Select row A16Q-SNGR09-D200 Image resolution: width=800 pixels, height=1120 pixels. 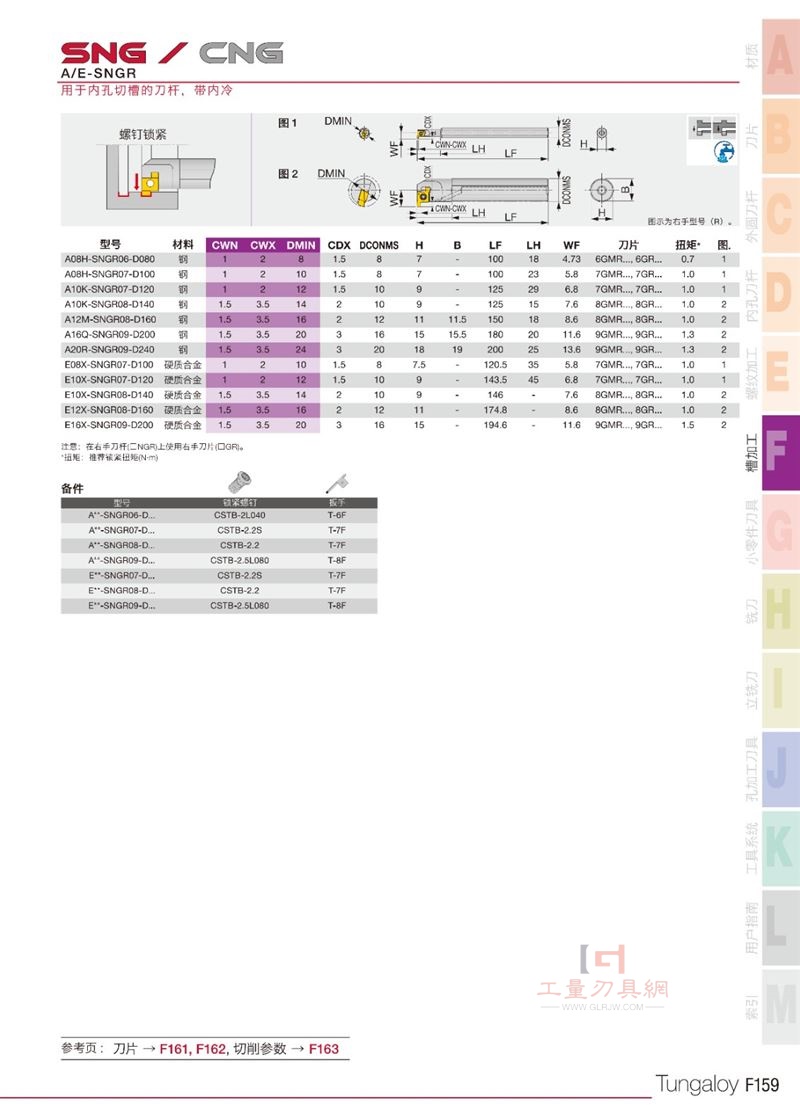pos(399,334)
